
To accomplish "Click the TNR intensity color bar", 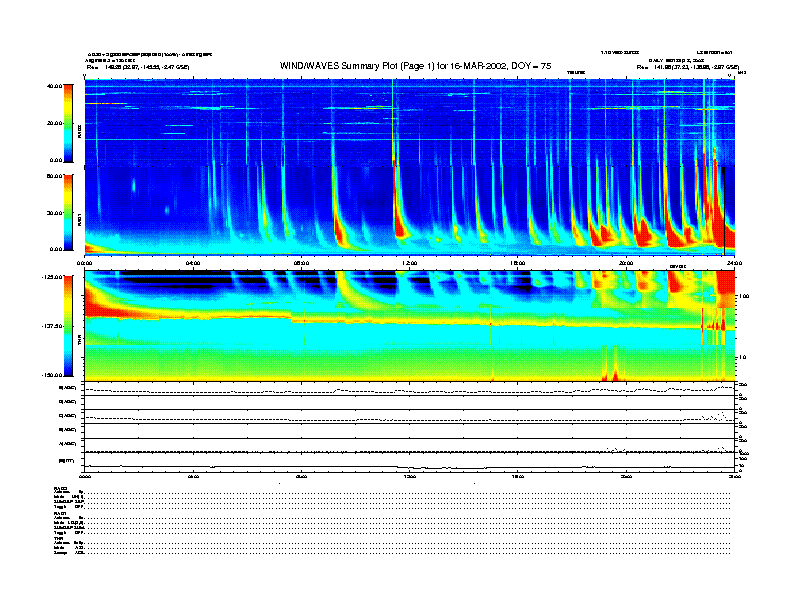I will (68, 326).
